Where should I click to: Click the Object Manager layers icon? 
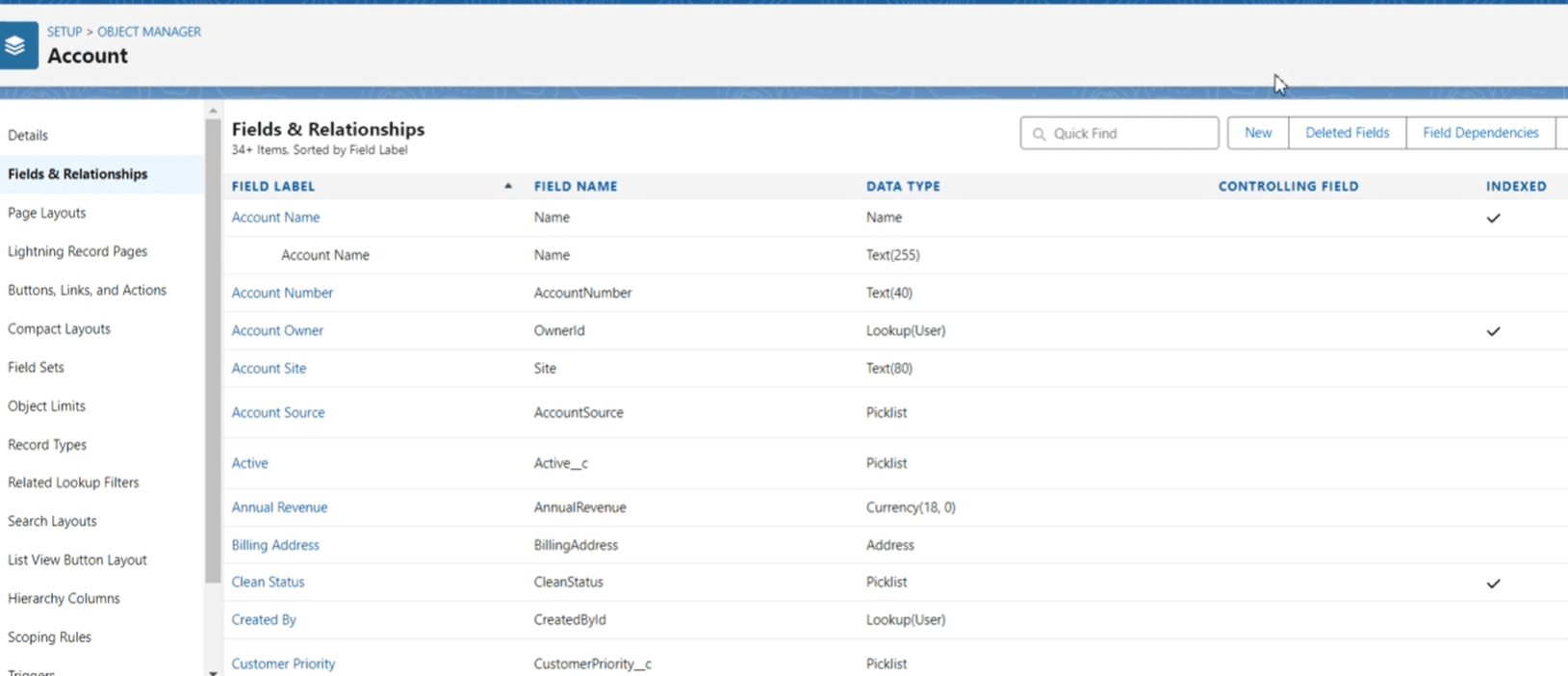pyautogui.click(x=16, y=45)
